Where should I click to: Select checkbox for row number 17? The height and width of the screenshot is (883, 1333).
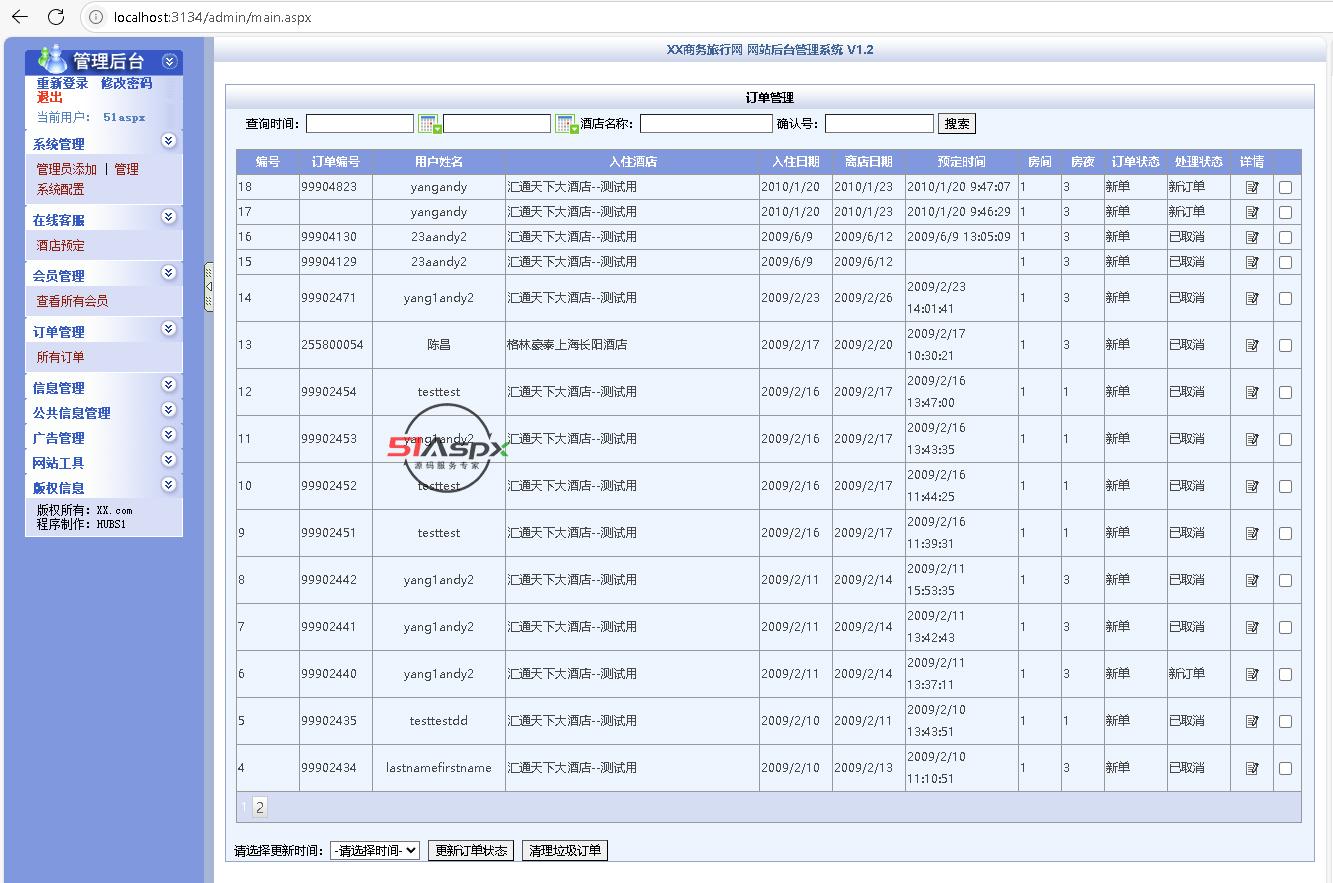click(x=1285, y=212)
